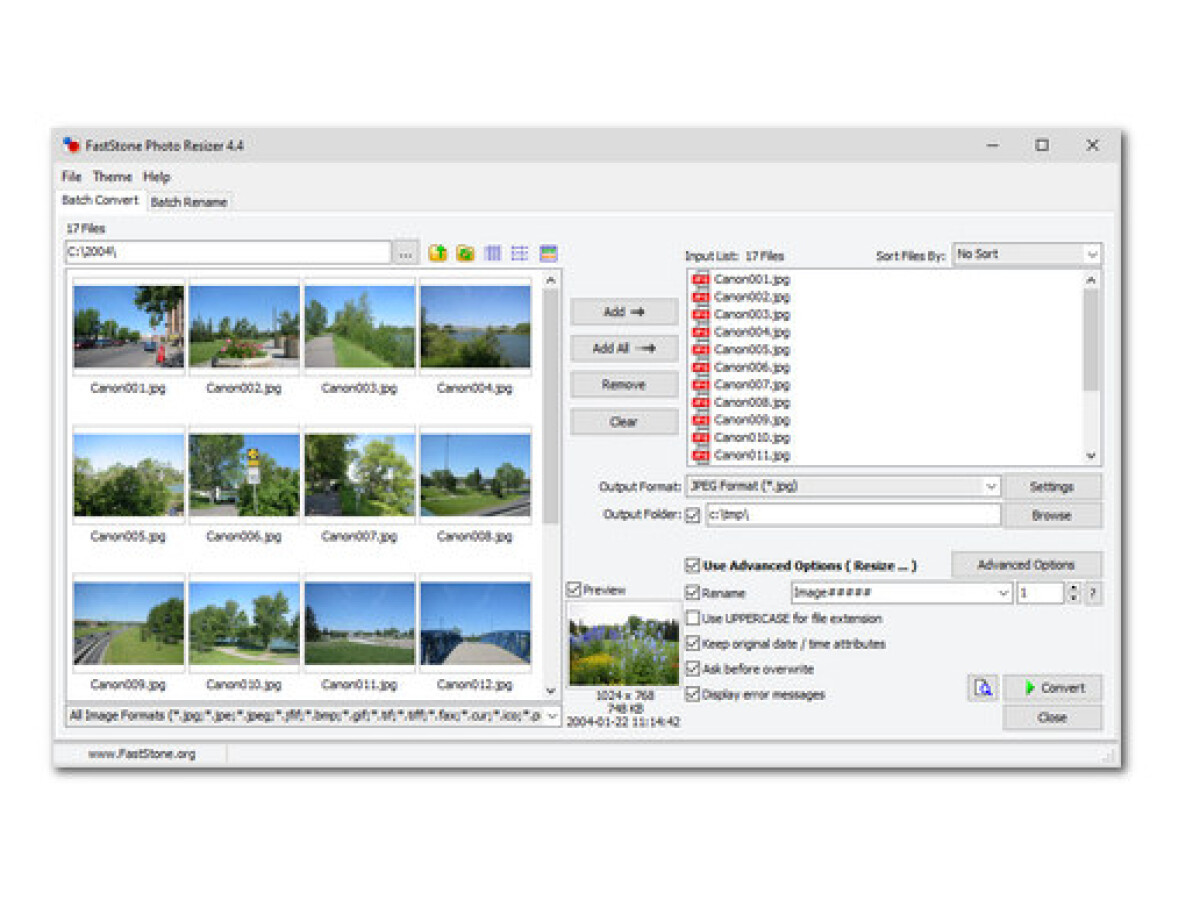The width and height of the screenshot is (1200, 900).
Task: Click the JPG file icon beside Canon003.jpg in Input List
Action: tap(701, 315)
